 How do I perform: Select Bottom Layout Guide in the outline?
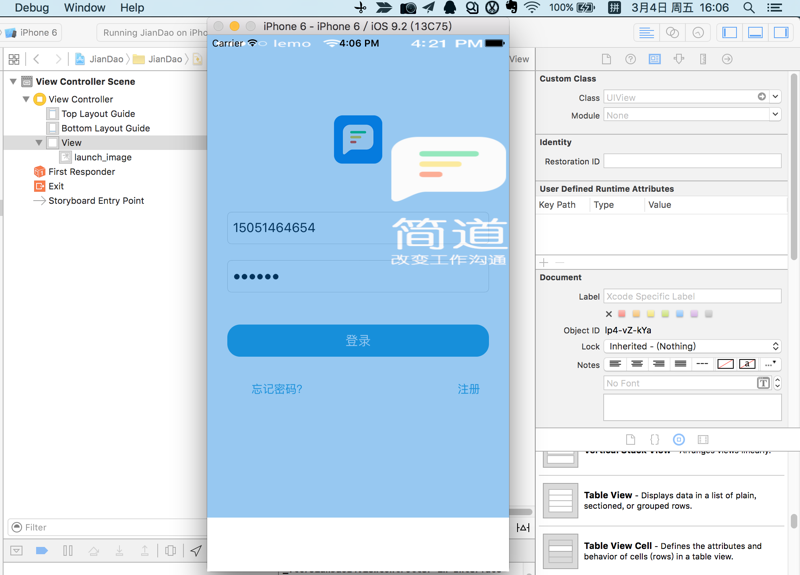(x=105, y=128)
